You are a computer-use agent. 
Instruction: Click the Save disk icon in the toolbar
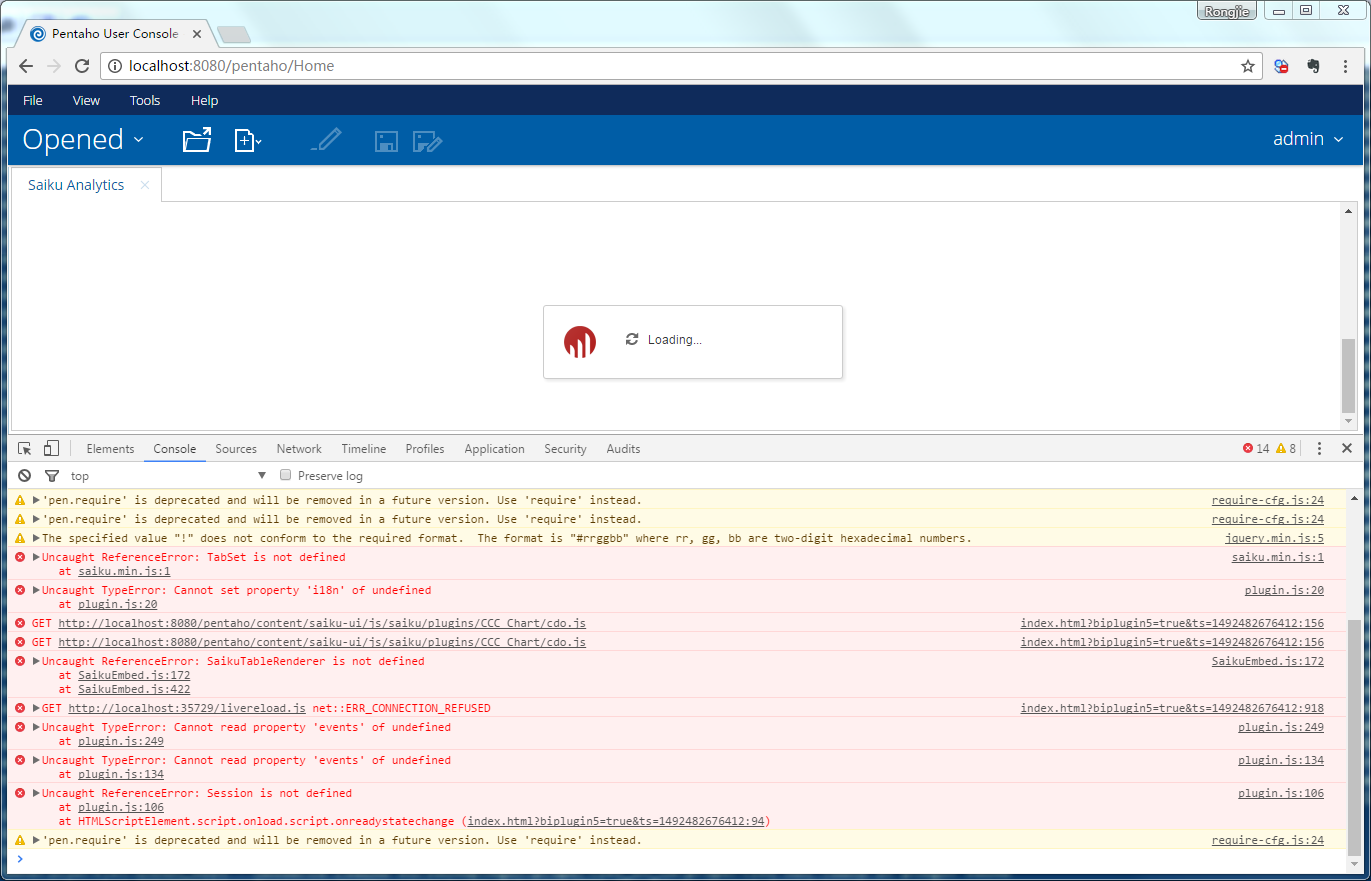[x=387, y=142]
